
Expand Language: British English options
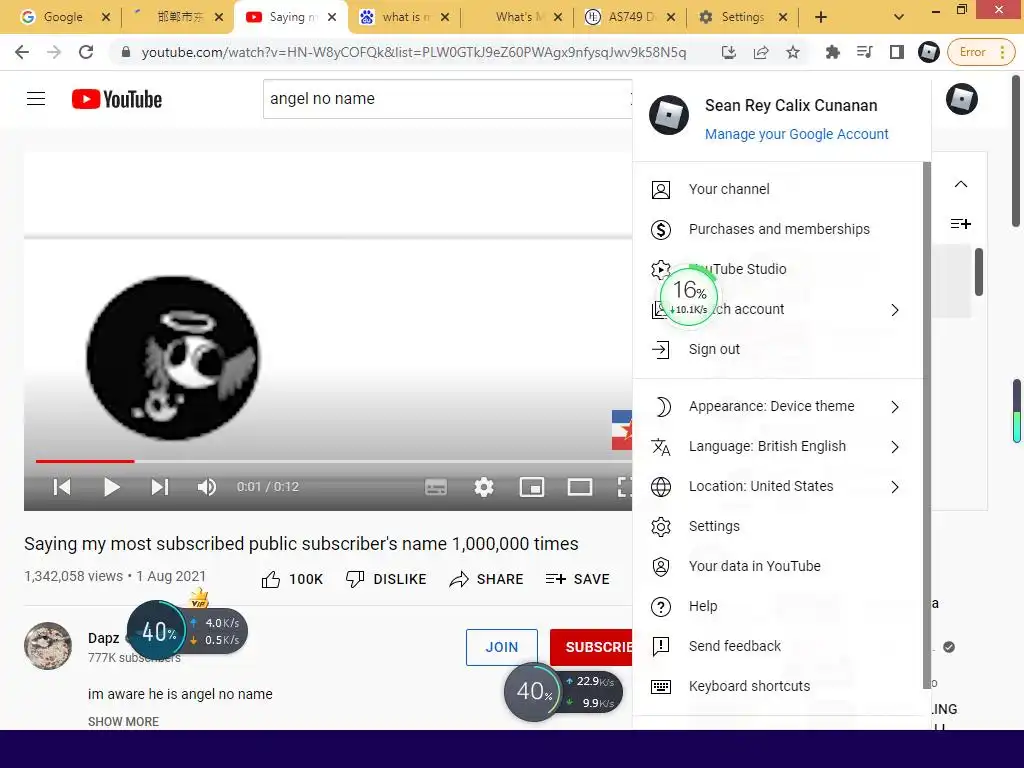778,447
